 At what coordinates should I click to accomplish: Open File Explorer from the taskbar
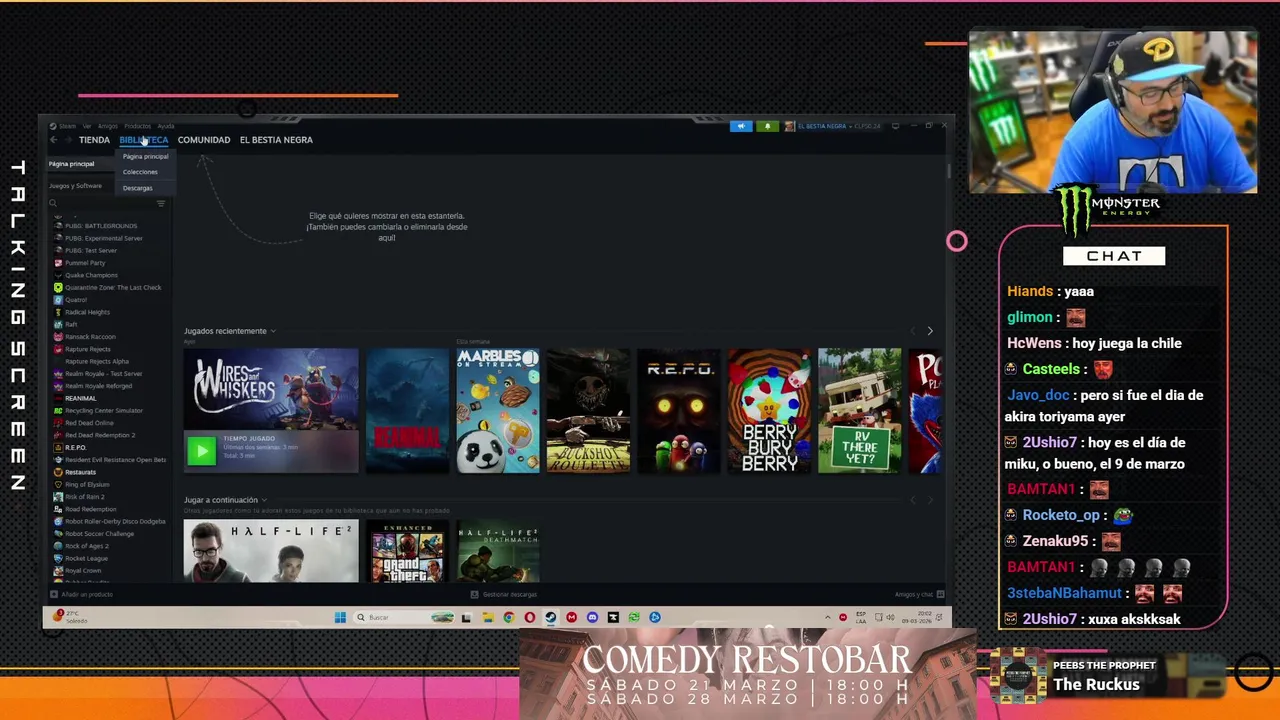click(x=487, y=617)
